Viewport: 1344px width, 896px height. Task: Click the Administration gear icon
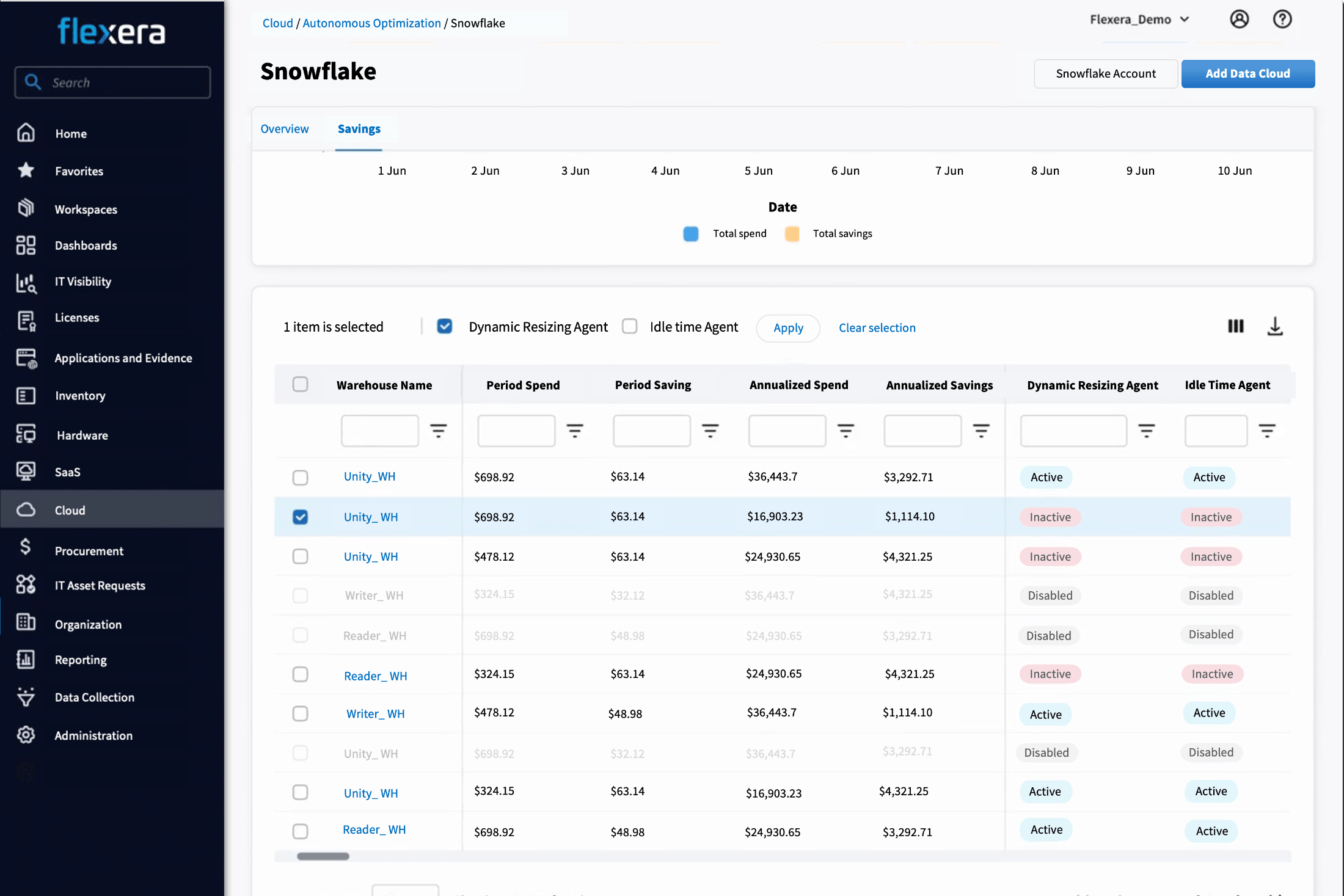pyautogui.click(x=26, y=735)
